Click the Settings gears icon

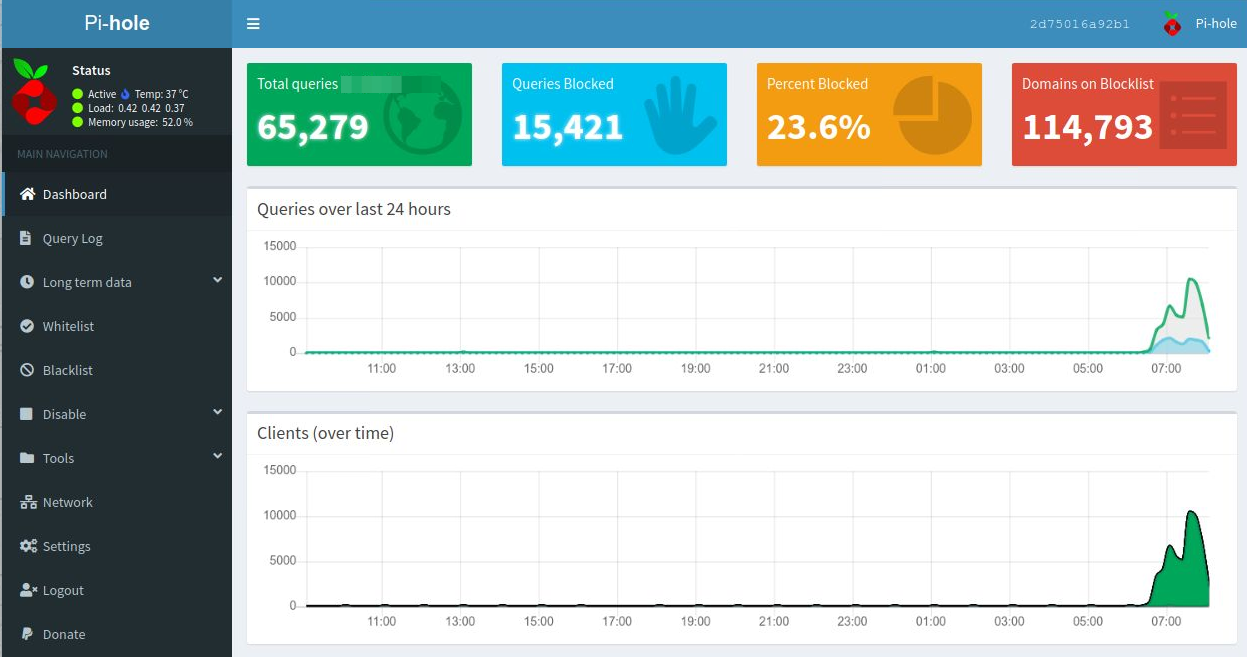pos(27,546)
